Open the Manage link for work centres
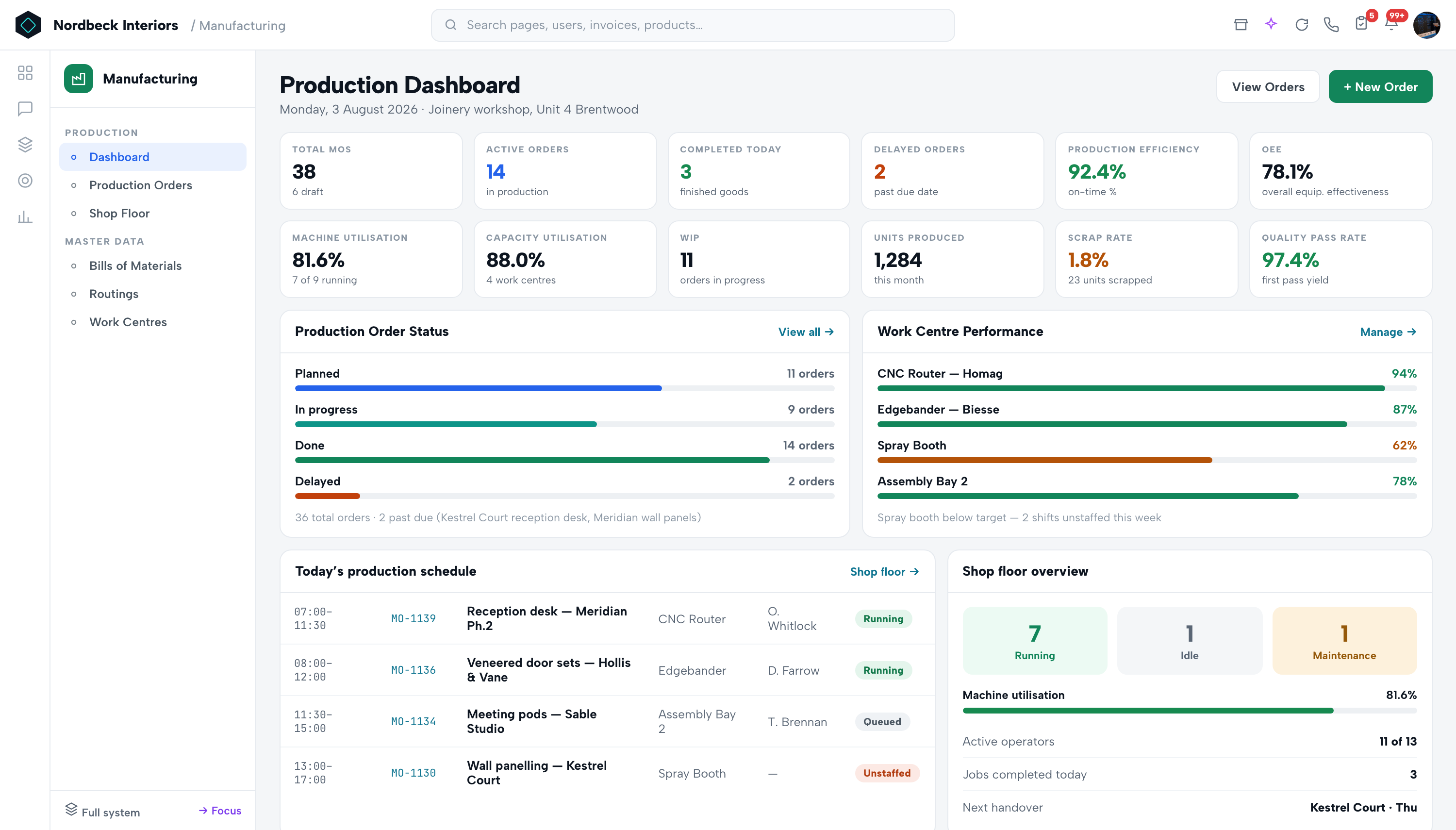1456x830 pixels. pyautogui.click(x=1388, y=332)
